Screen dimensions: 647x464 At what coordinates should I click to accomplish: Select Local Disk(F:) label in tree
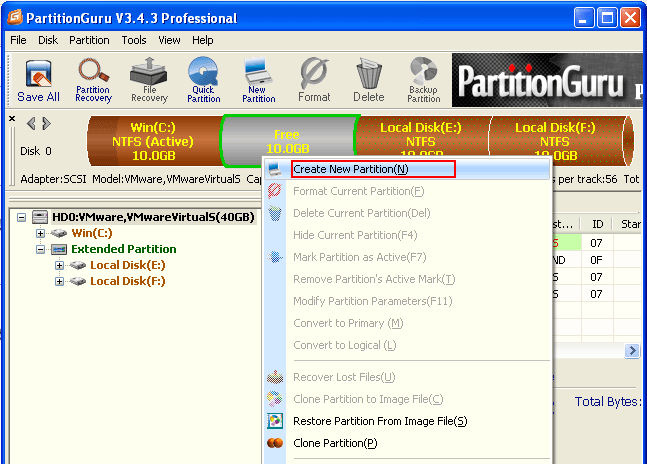pos(128,281)
